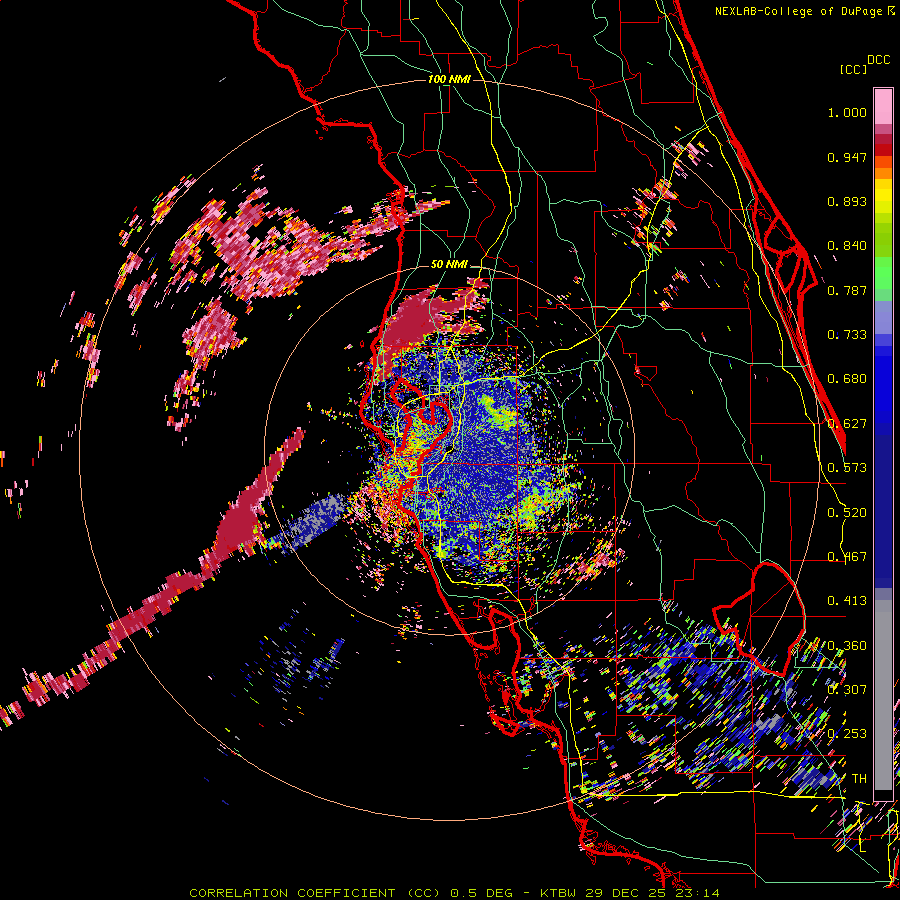Pick the gray color bar segment near 0.307
This screenshot has height=900, width=900.
point(883,695)
